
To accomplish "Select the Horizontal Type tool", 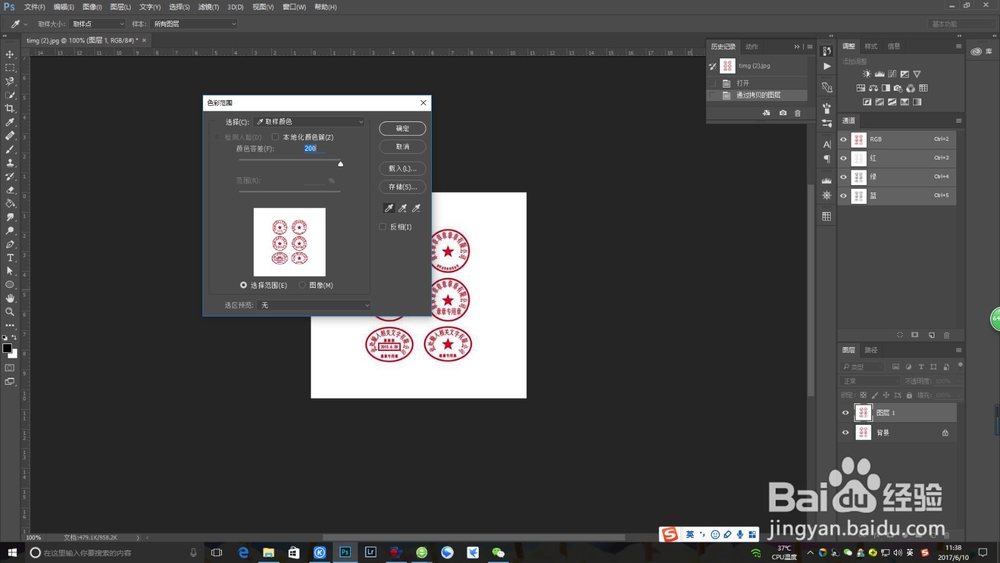I will [x=10, y=258].
